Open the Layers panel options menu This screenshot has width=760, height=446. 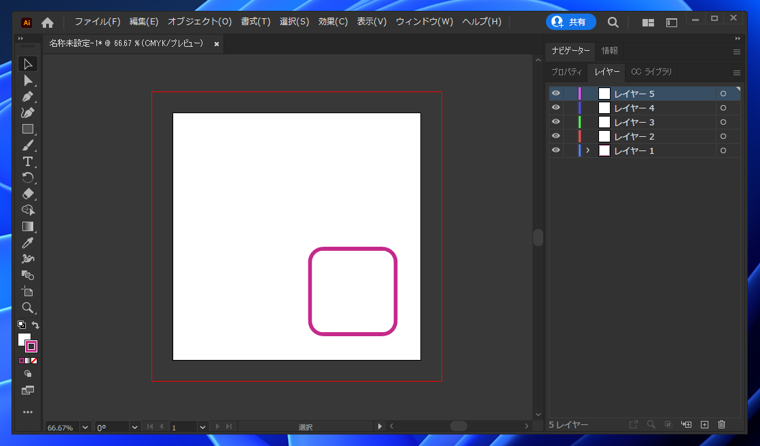736,73
